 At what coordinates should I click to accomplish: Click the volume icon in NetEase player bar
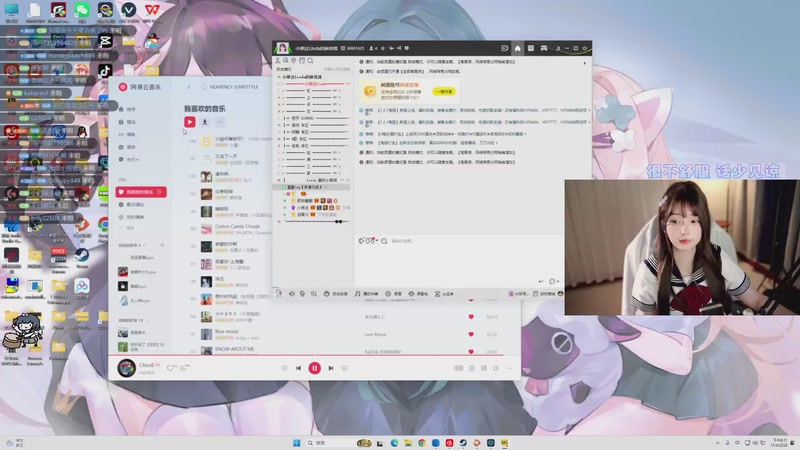pyautogui.click(x=496, y=368)
